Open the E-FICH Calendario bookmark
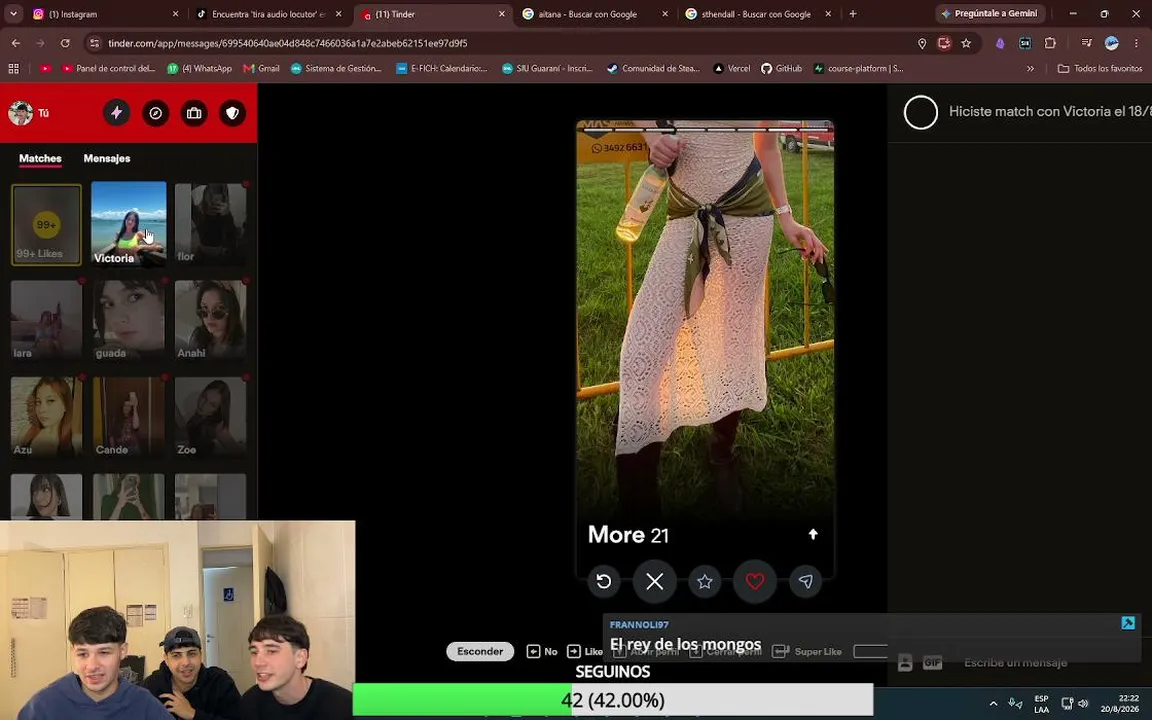This screenshot has height=720, width=1152. [x=442, y=68]
